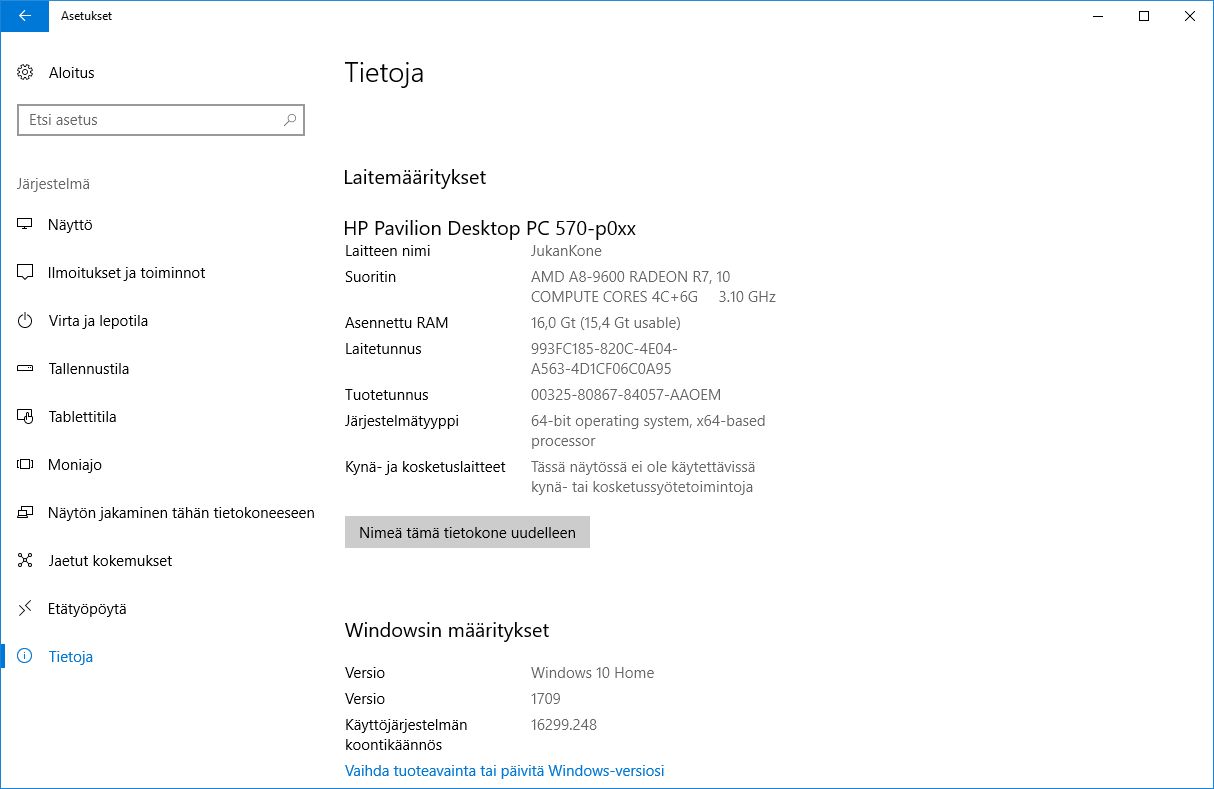This screenshot has height=789, width=1214.
Task: Click the Laitetunnus value 993FC185-820C-4E04
Action: 604,359
